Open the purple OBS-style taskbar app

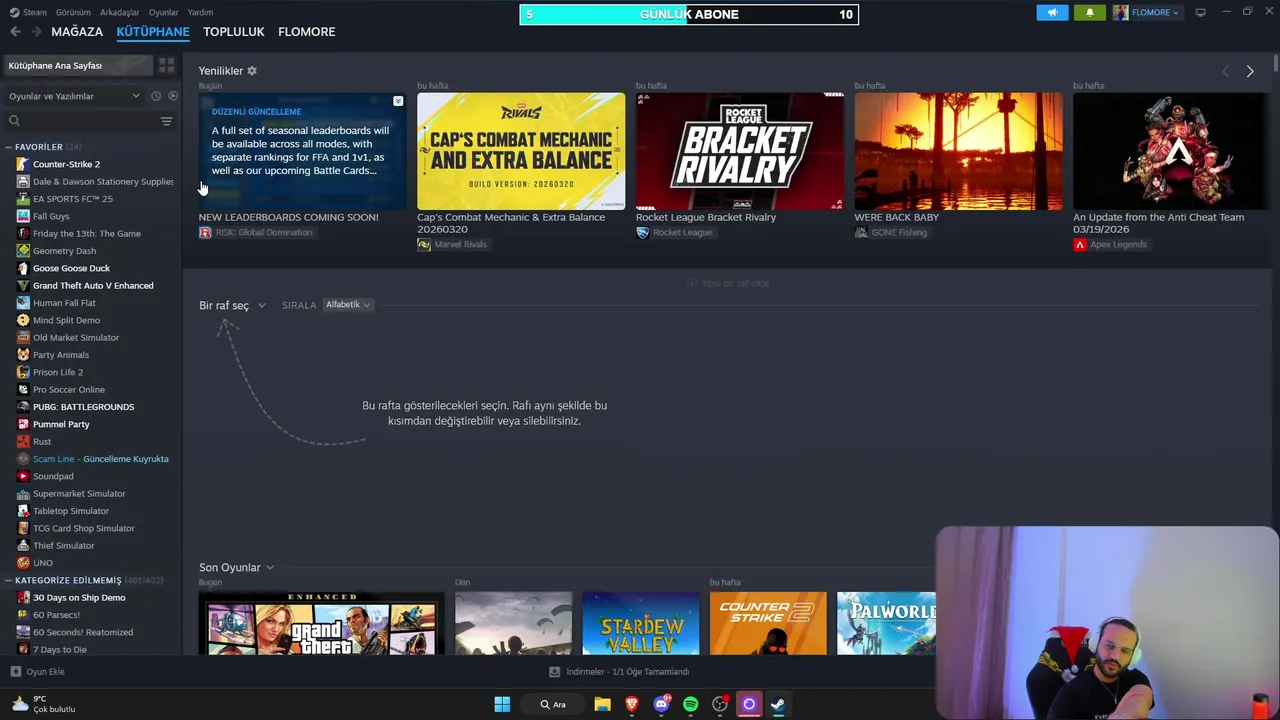[x=749, y=704]
